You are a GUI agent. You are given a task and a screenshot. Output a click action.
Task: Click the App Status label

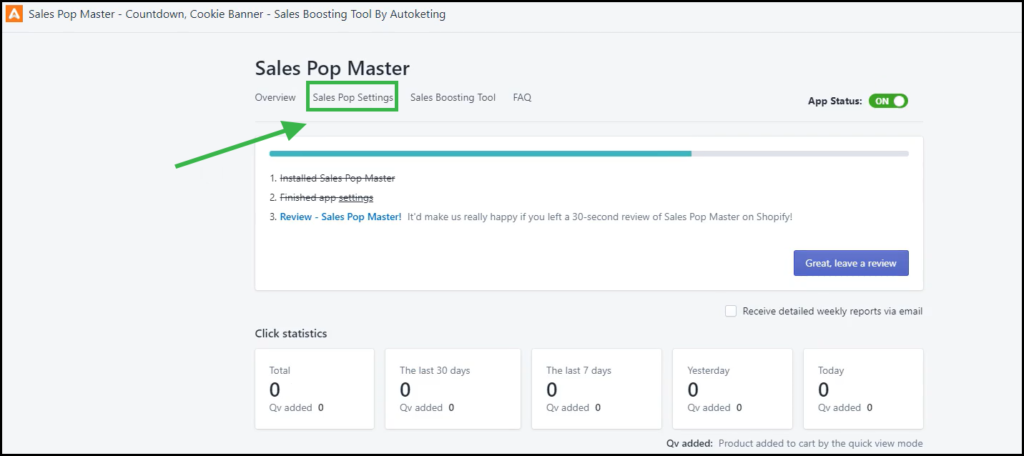(x=835, y=101)
